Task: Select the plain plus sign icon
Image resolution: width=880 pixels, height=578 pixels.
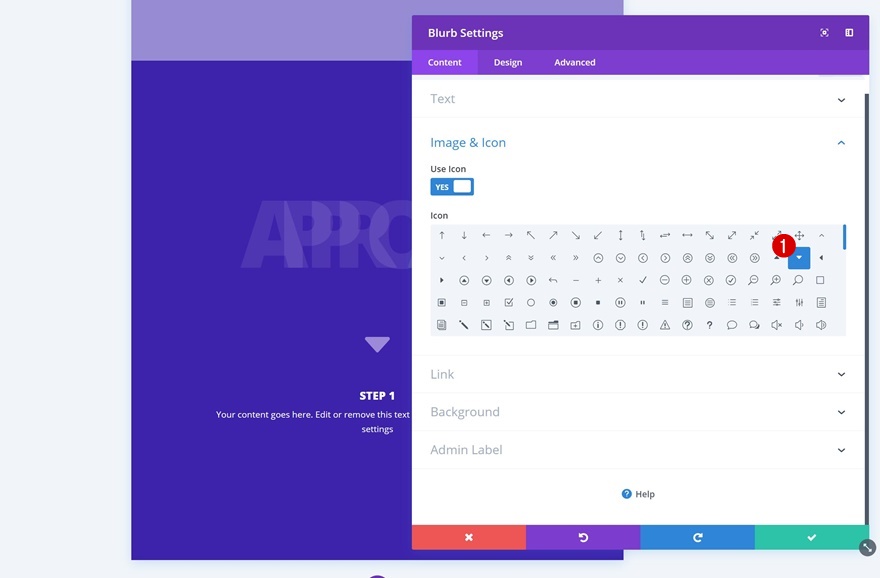Action: coord(598,280)
